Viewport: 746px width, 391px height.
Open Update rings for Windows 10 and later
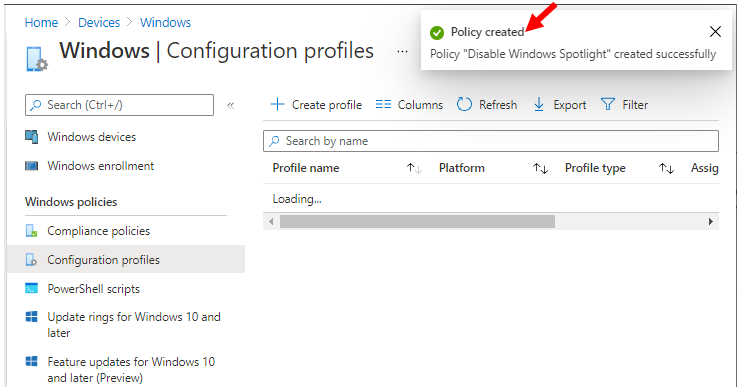click(134, 325)
